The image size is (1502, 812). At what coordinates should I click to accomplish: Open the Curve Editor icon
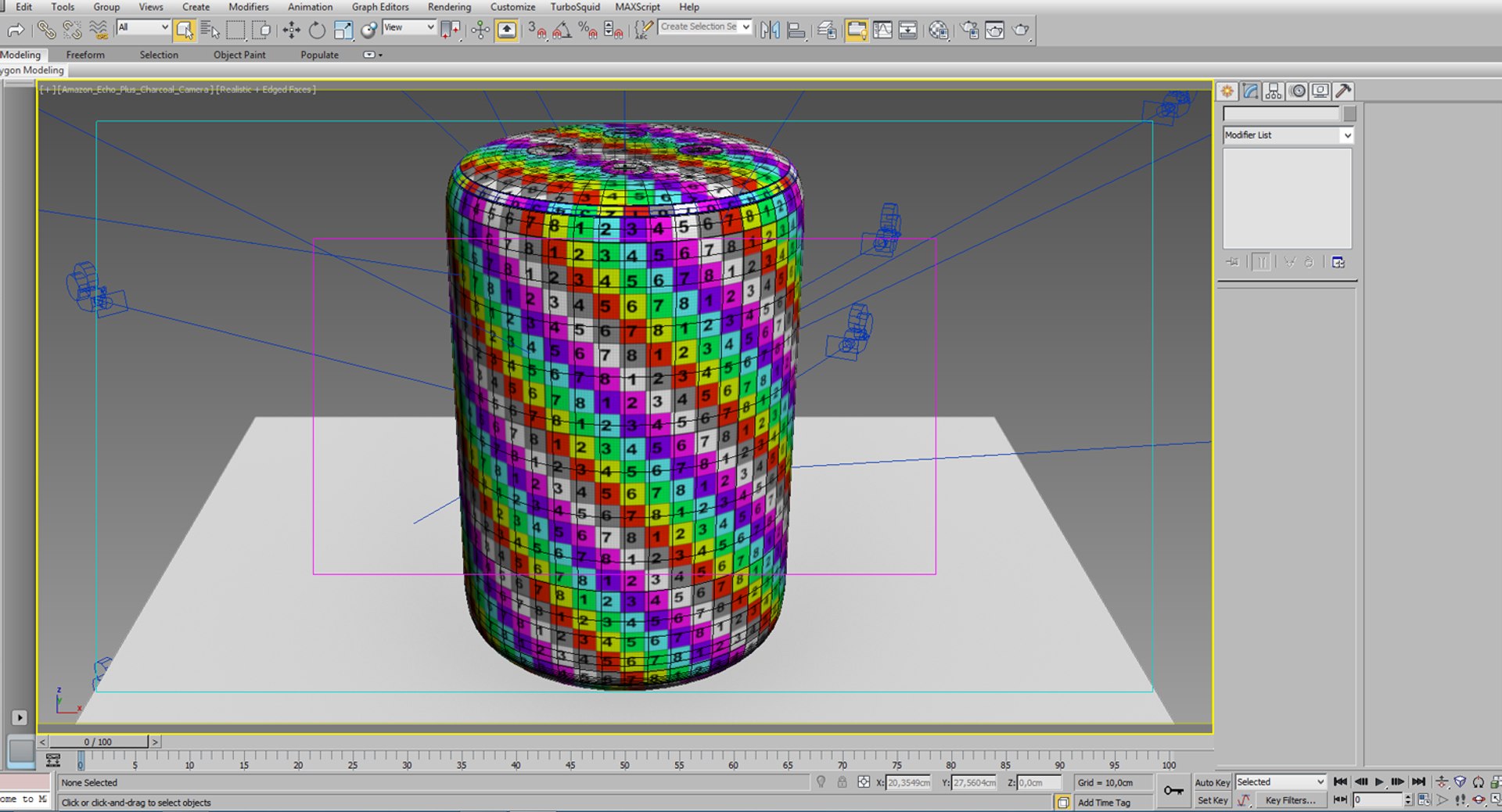[882, 30]
